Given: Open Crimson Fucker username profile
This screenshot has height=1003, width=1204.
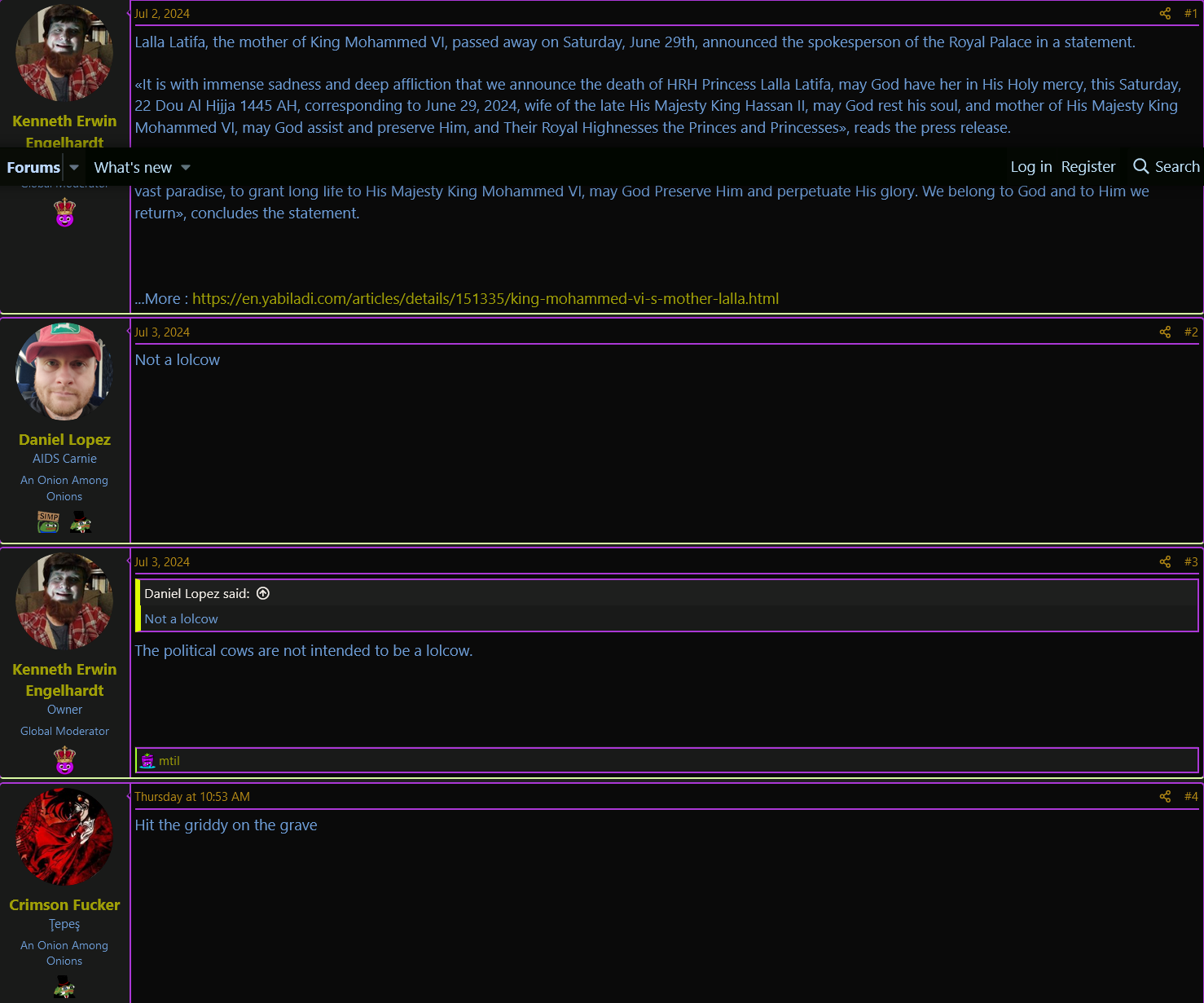Looking at the screenshot, I should click(x=64, y=904).
